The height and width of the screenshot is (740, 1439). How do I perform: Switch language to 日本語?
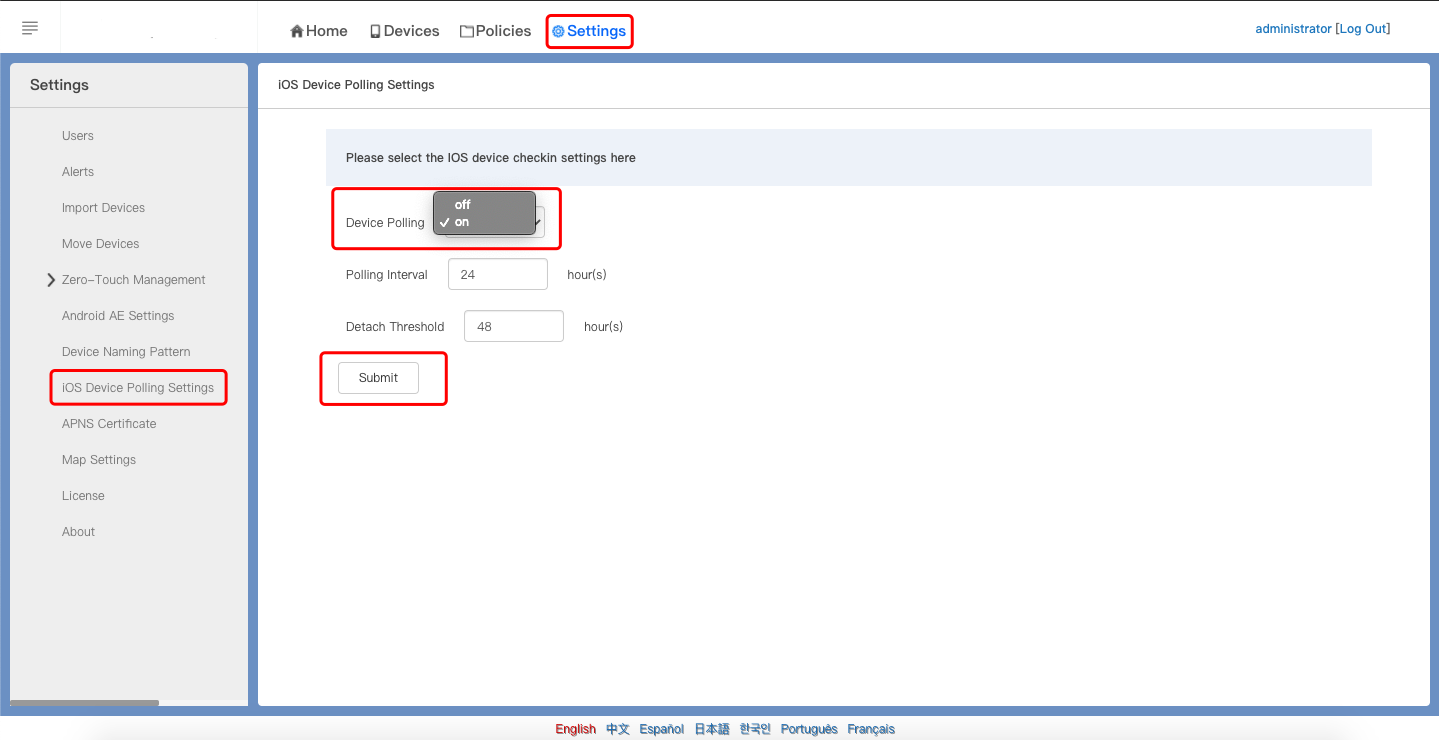[x=712, y=729]
